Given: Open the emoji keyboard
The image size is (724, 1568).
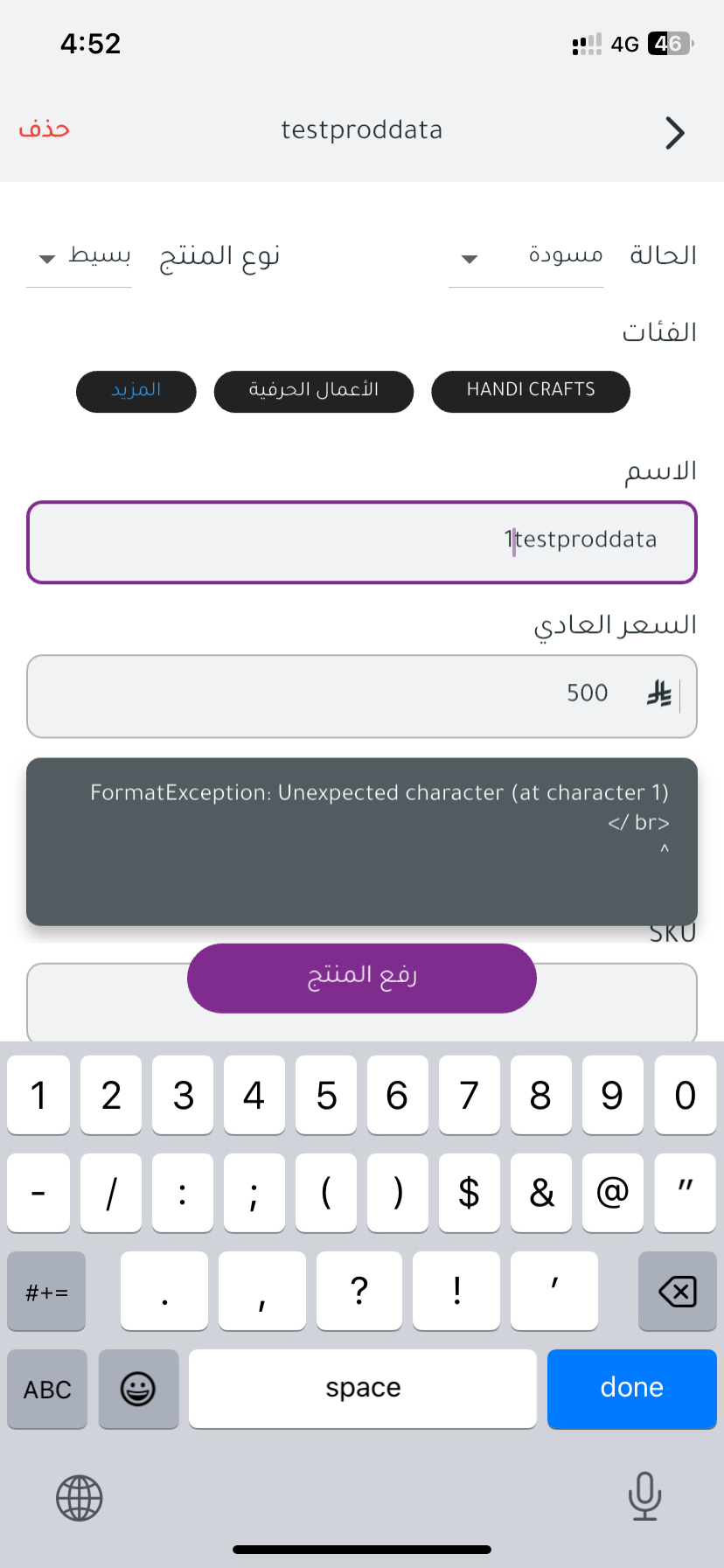Looking at the screenshot, I should [138, 1389].
